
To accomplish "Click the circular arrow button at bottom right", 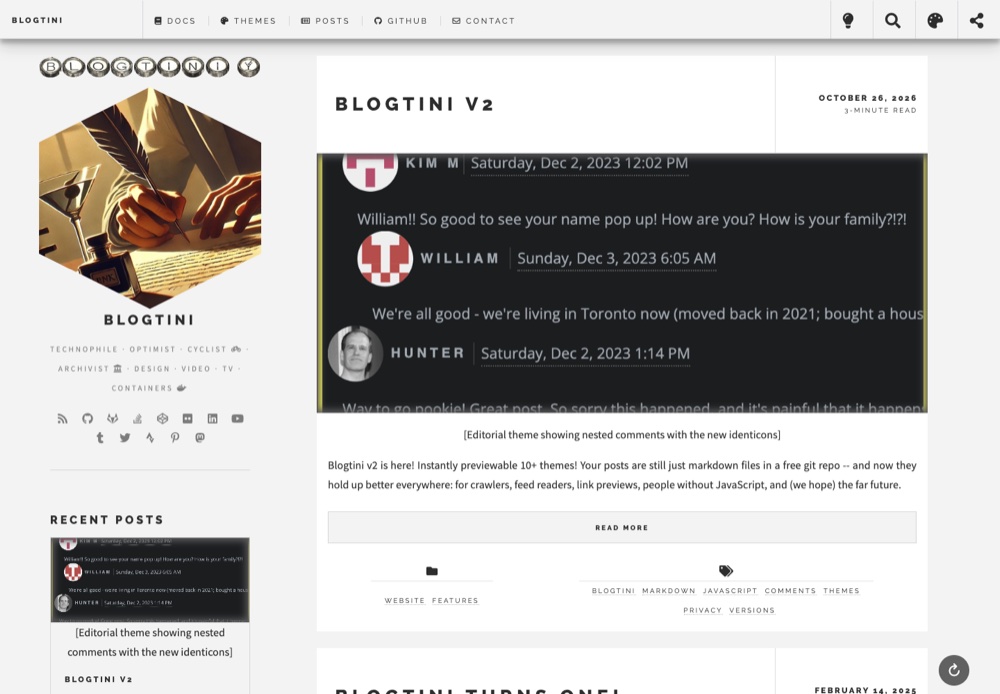I will (x=953, y=670).
